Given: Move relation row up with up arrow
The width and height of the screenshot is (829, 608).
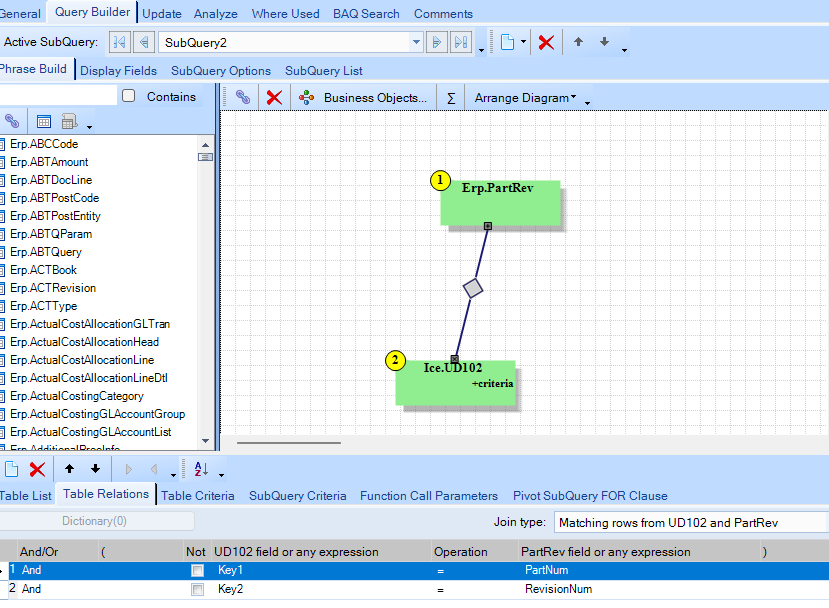Looking at the screenshot, I should 69,469.
